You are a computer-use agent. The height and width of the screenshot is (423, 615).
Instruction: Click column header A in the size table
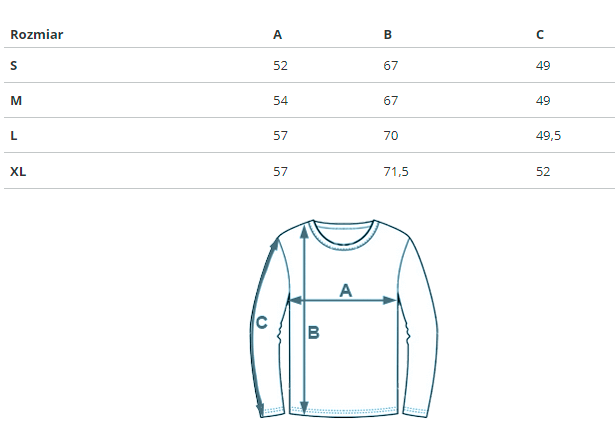pyautogui.click(x=277, y=35)
